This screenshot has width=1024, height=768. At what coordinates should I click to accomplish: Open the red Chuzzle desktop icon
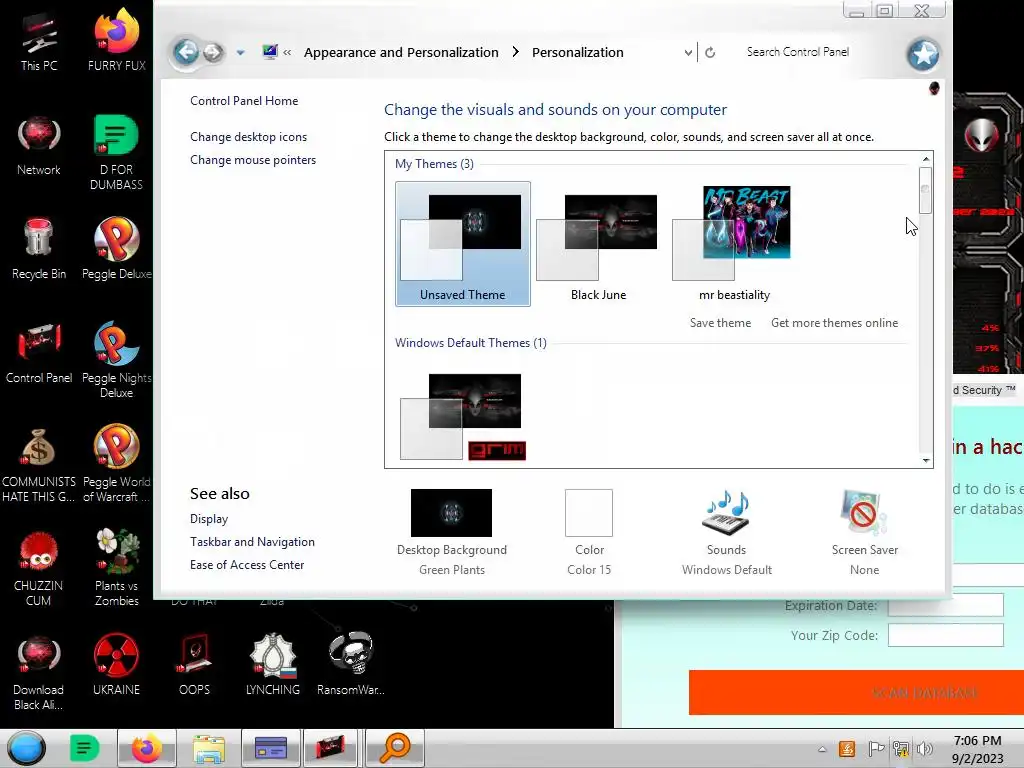click(x=39, y=568)
